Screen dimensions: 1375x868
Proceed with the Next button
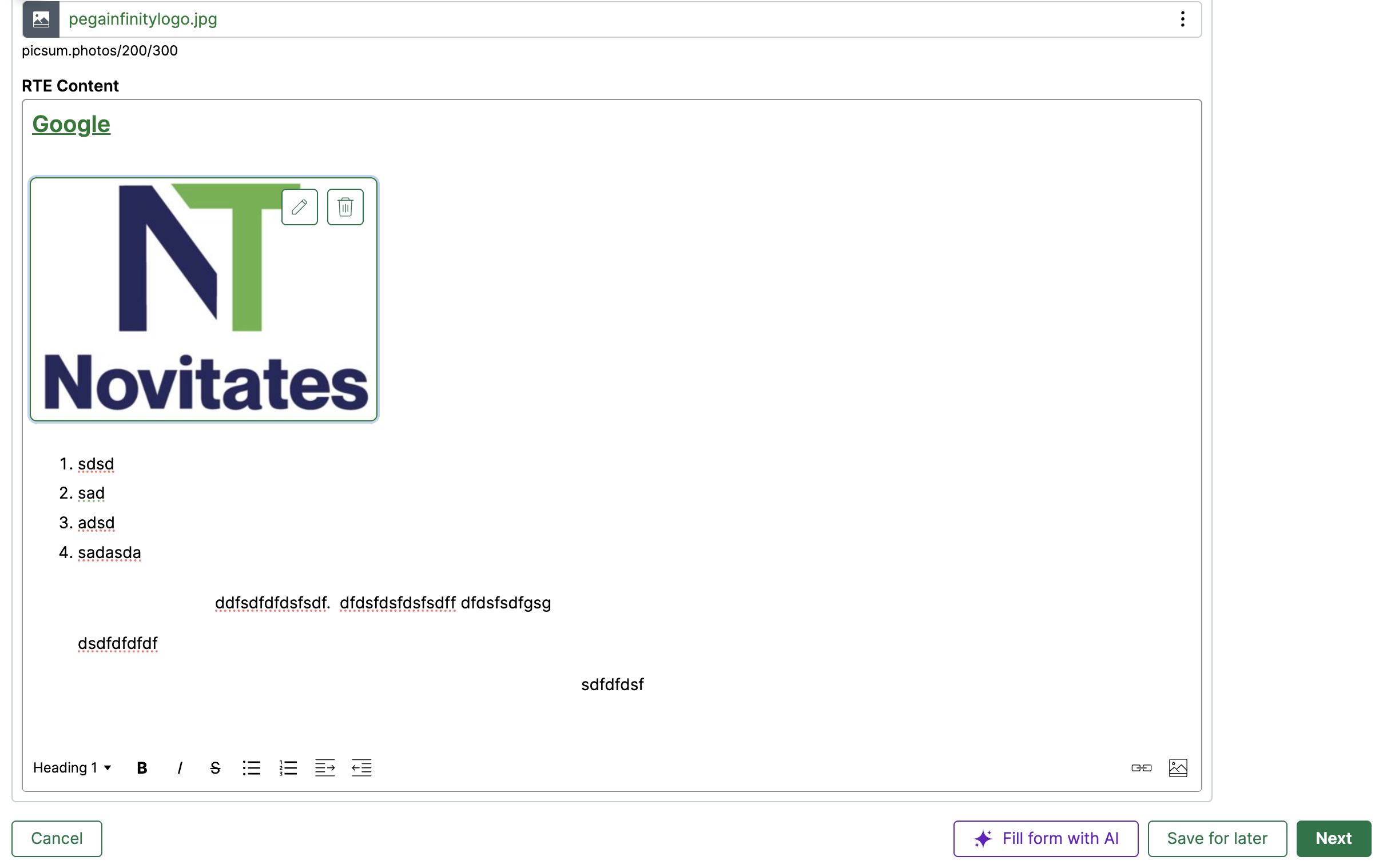click(1333, 838)
